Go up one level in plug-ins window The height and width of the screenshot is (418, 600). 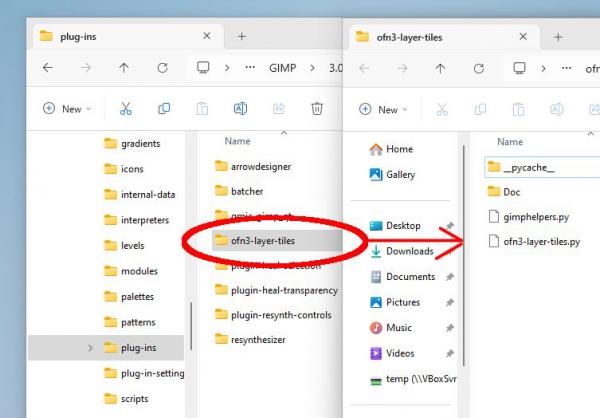(124, 68)
